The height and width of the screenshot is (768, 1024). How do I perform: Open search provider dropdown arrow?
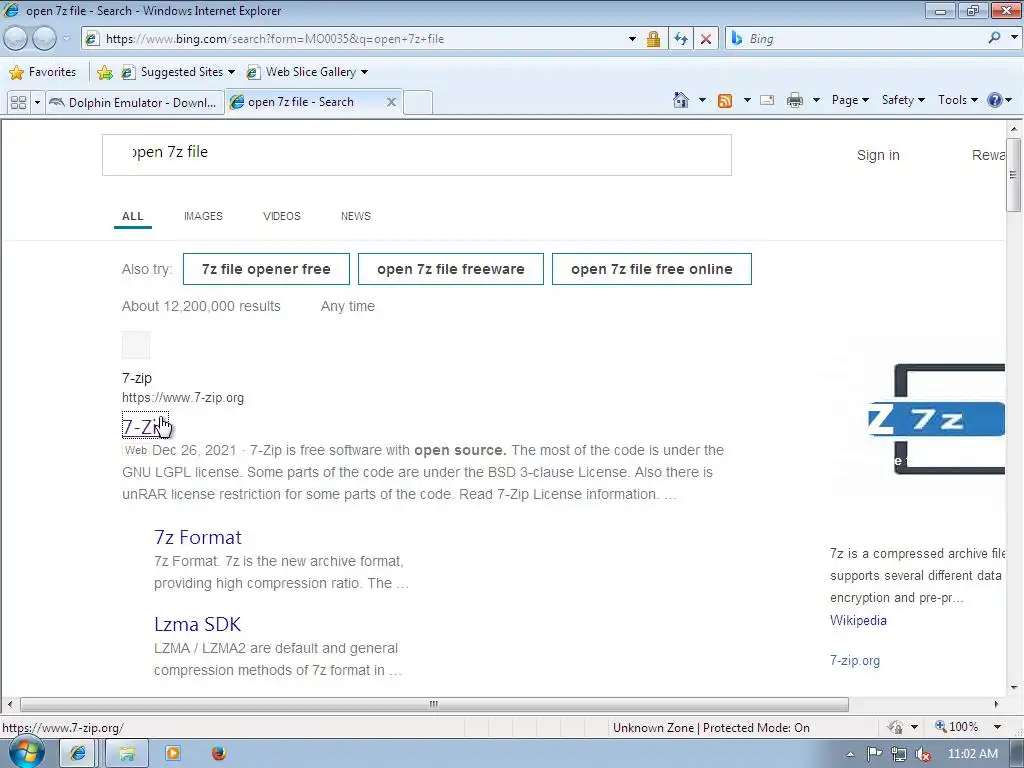click(1014, 38)
